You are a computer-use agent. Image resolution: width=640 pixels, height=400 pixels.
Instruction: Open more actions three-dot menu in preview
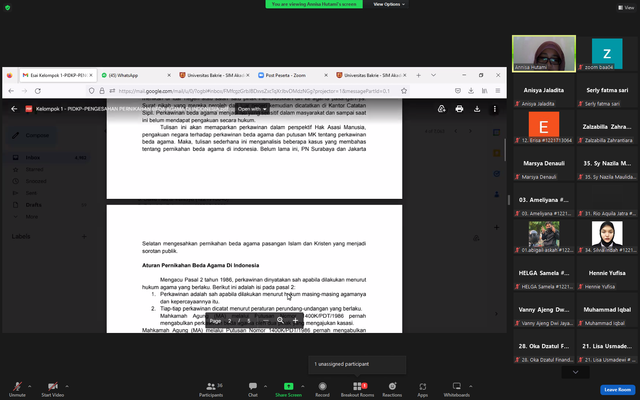pyautogui.click(x=494, y=109)
